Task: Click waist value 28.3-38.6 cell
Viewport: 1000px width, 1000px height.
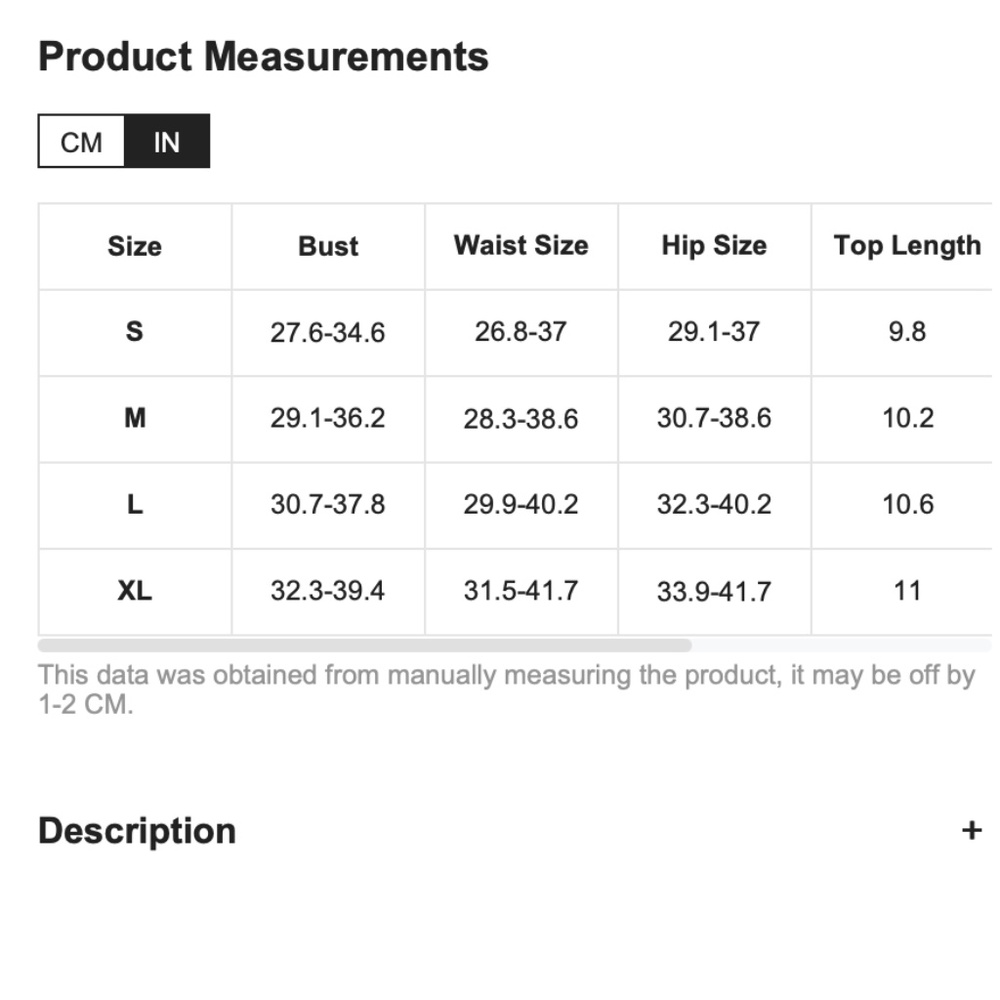Action: point(521,419)
